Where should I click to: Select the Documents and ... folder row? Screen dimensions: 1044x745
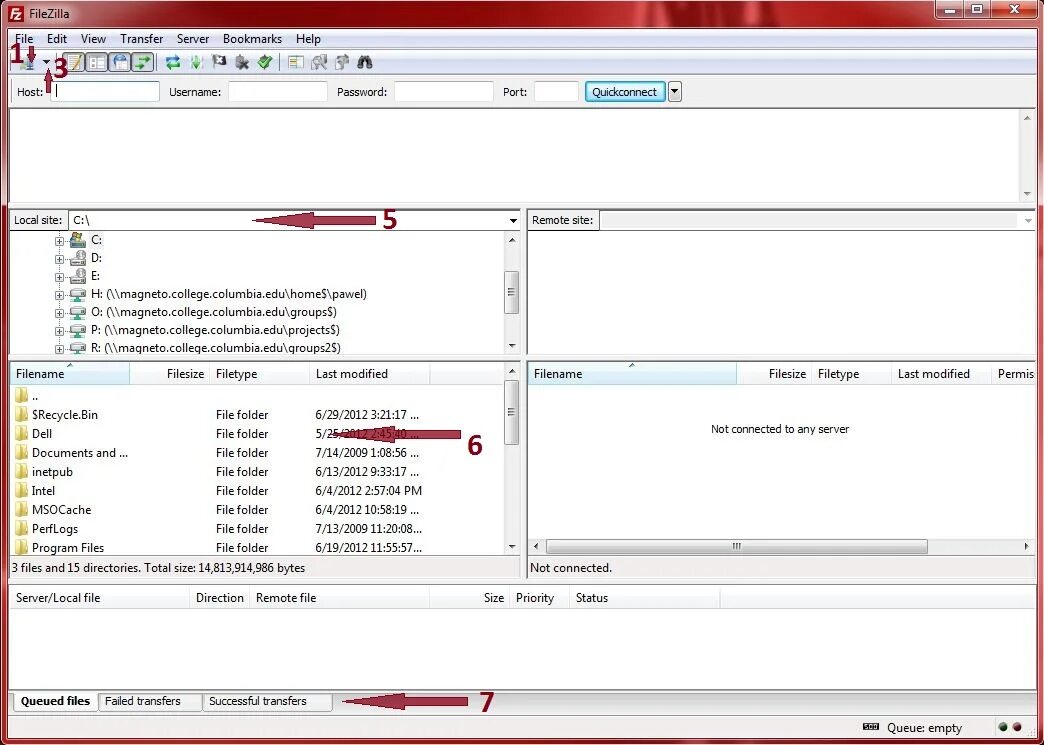tap(258, 453)
